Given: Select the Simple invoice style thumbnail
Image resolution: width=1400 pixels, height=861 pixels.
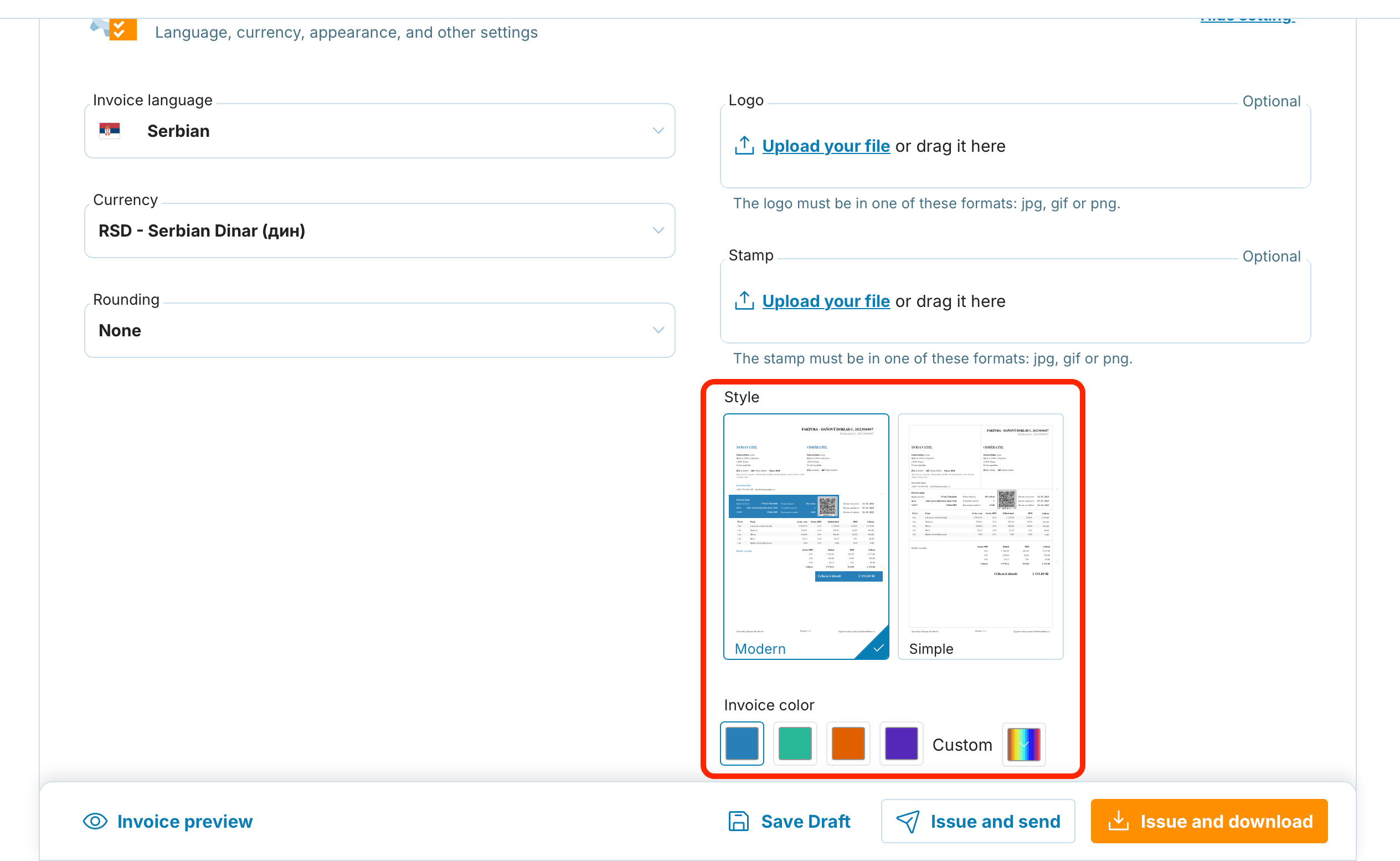Looking at the screenshot, I should tap(980, 536).
